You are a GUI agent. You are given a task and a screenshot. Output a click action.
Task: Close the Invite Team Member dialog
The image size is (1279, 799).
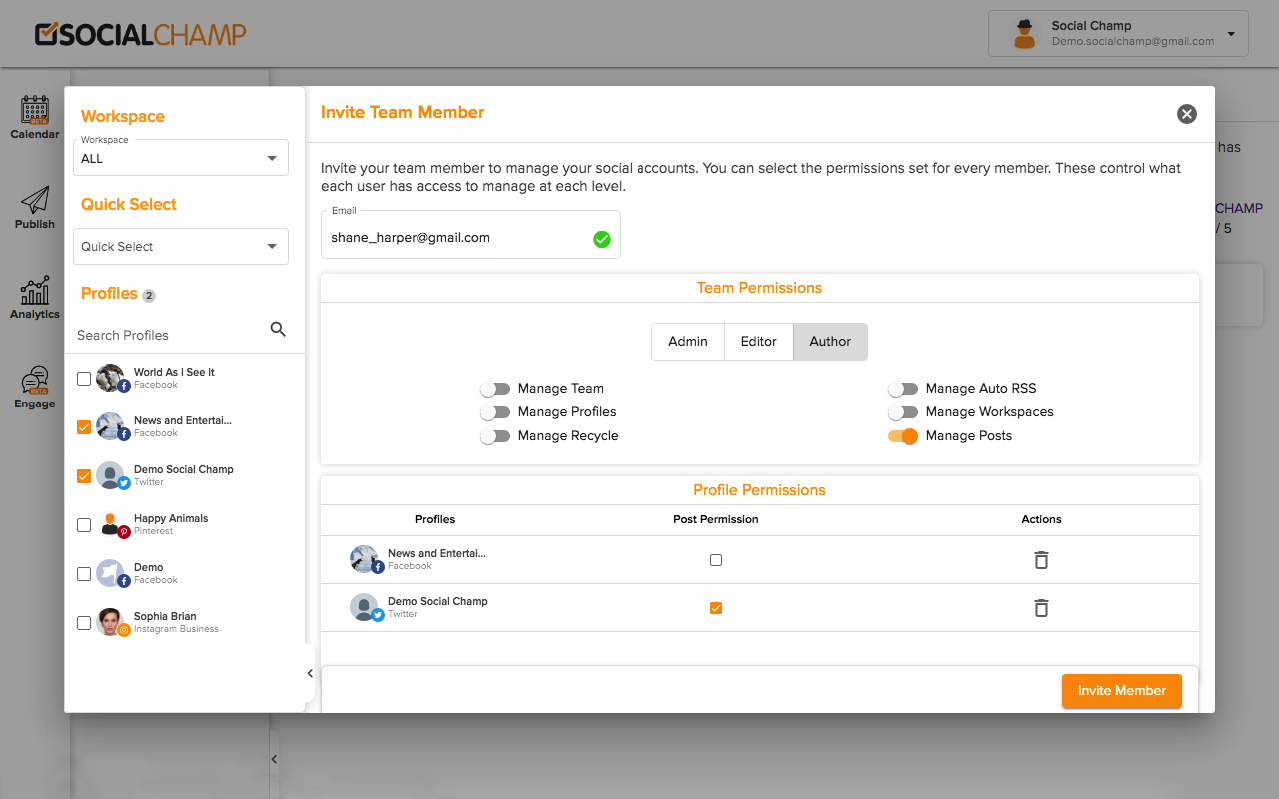pyautogui.click(x=1187, y=114)
